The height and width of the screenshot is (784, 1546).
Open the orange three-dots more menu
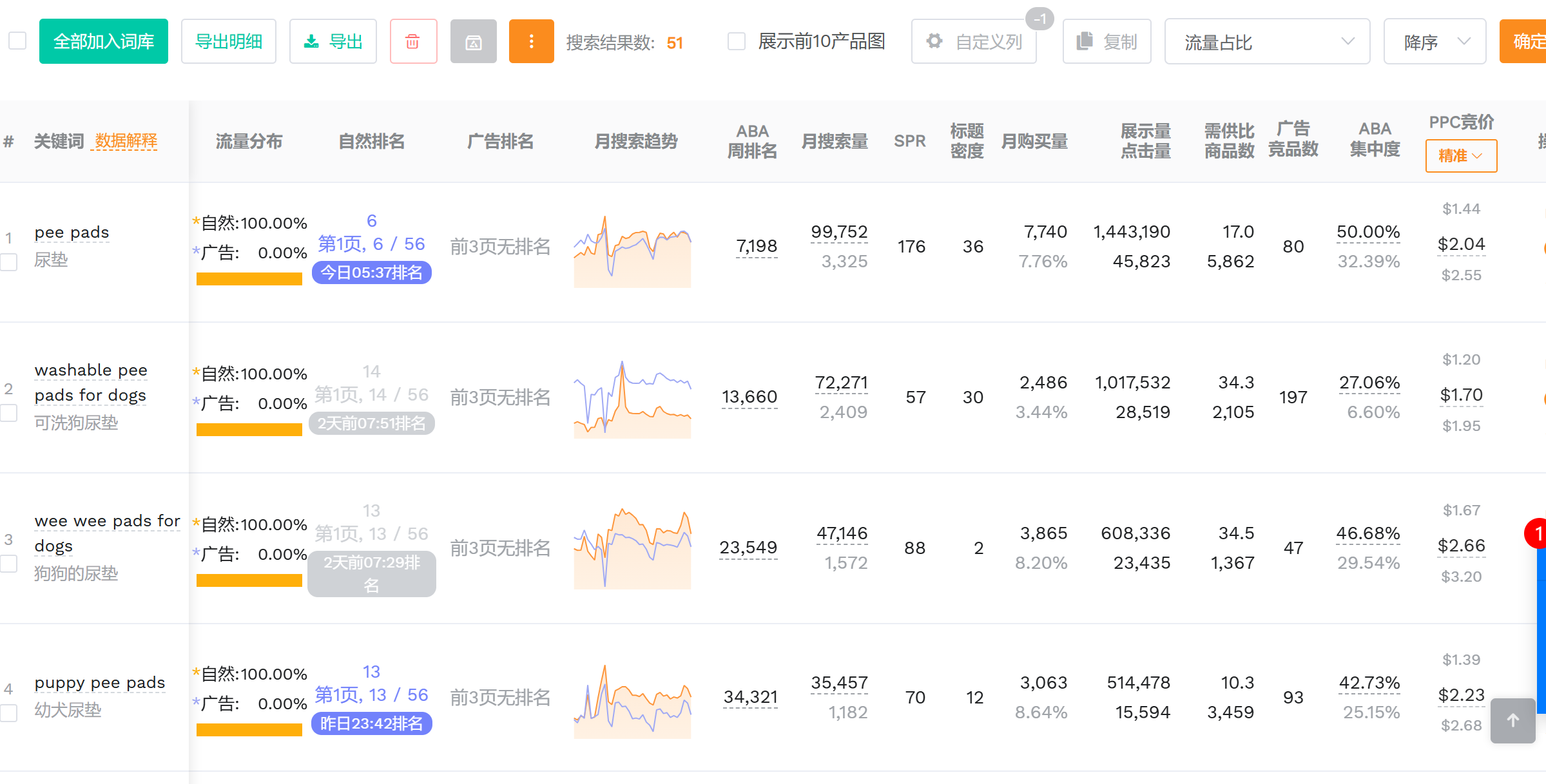pyautogui.click(x=531, y=42)
